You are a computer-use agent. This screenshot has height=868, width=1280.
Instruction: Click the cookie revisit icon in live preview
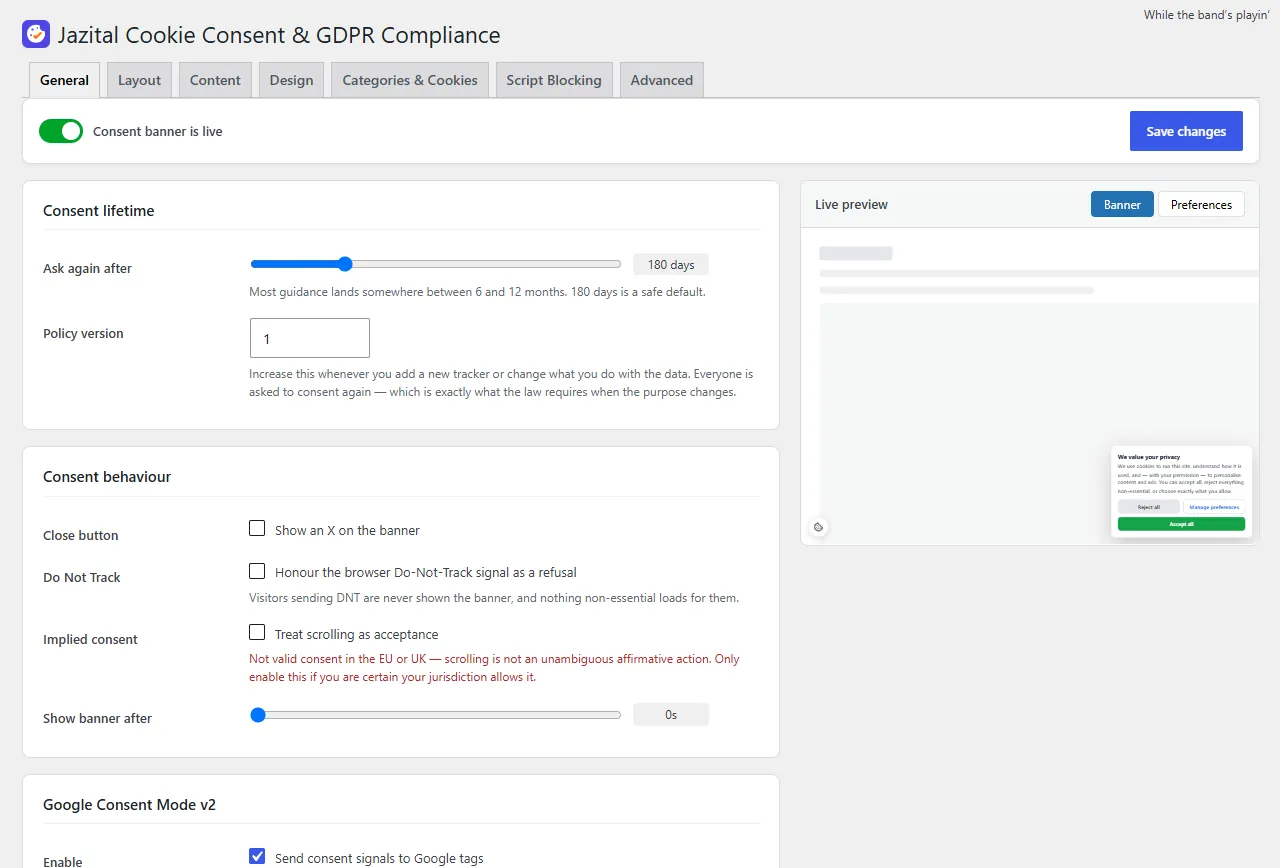tap(818, 527)
